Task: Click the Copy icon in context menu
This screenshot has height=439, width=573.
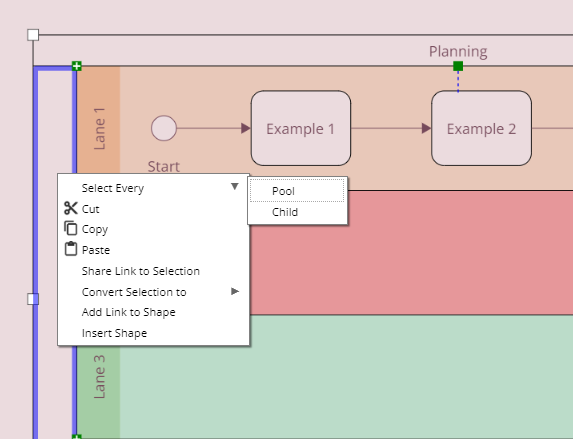Action: [x=71, y=228]
